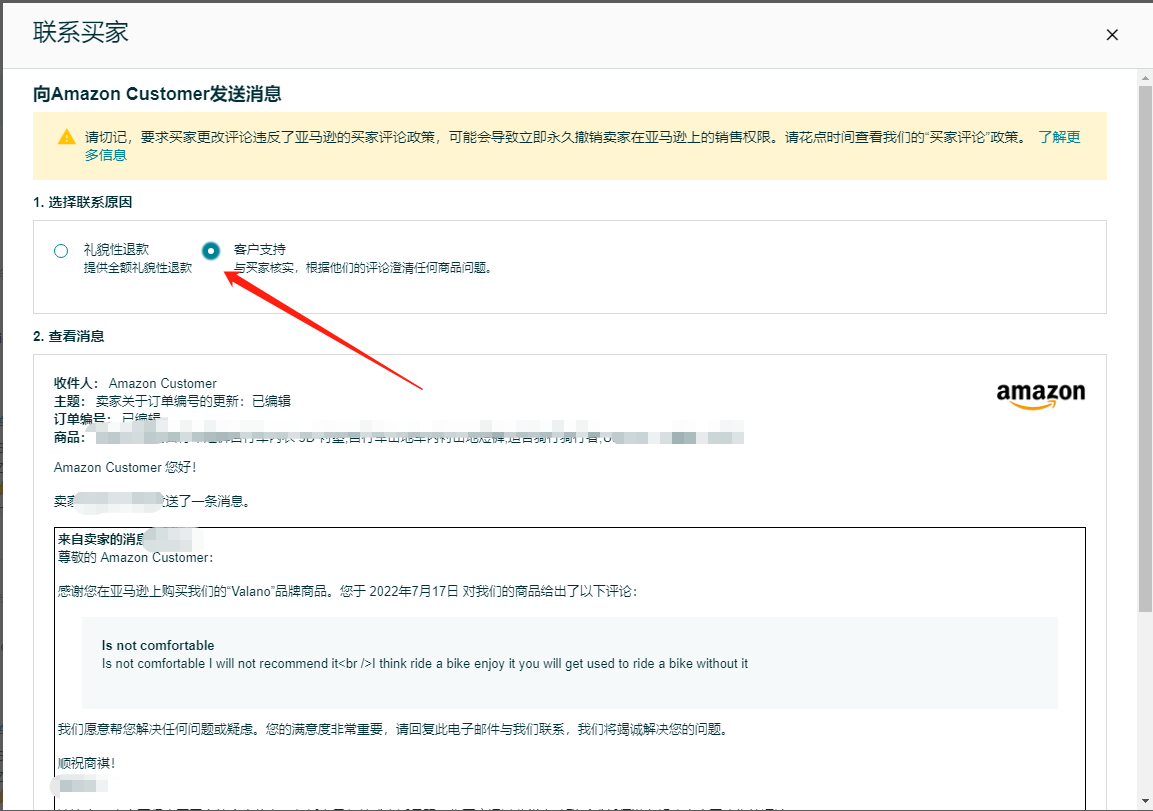Open the 了解更多信息 link in the warning banner
The width and height of the screenshot is (1153, 811).
click(1059, 137)
